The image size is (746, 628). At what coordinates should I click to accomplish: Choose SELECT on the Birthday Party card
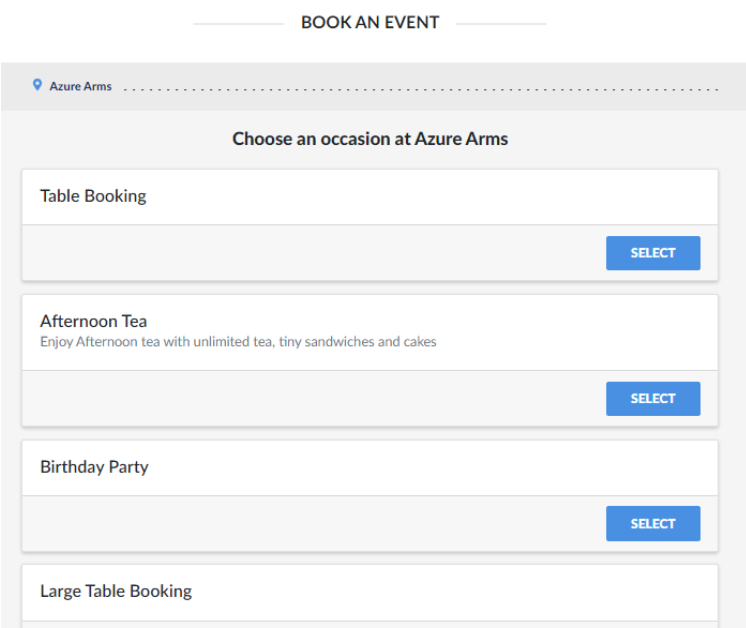[653, 523]
